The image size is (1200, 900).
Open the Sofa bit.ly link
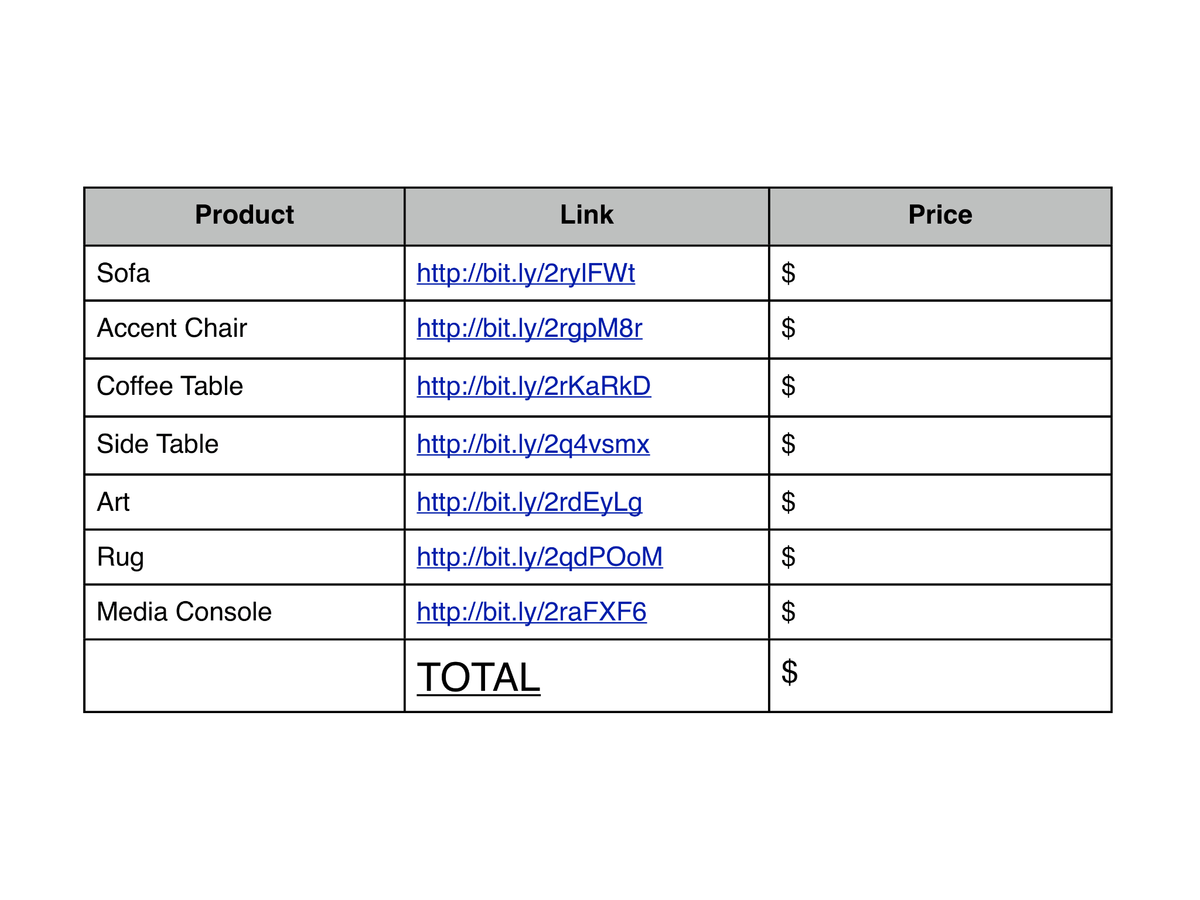point(525,274)
